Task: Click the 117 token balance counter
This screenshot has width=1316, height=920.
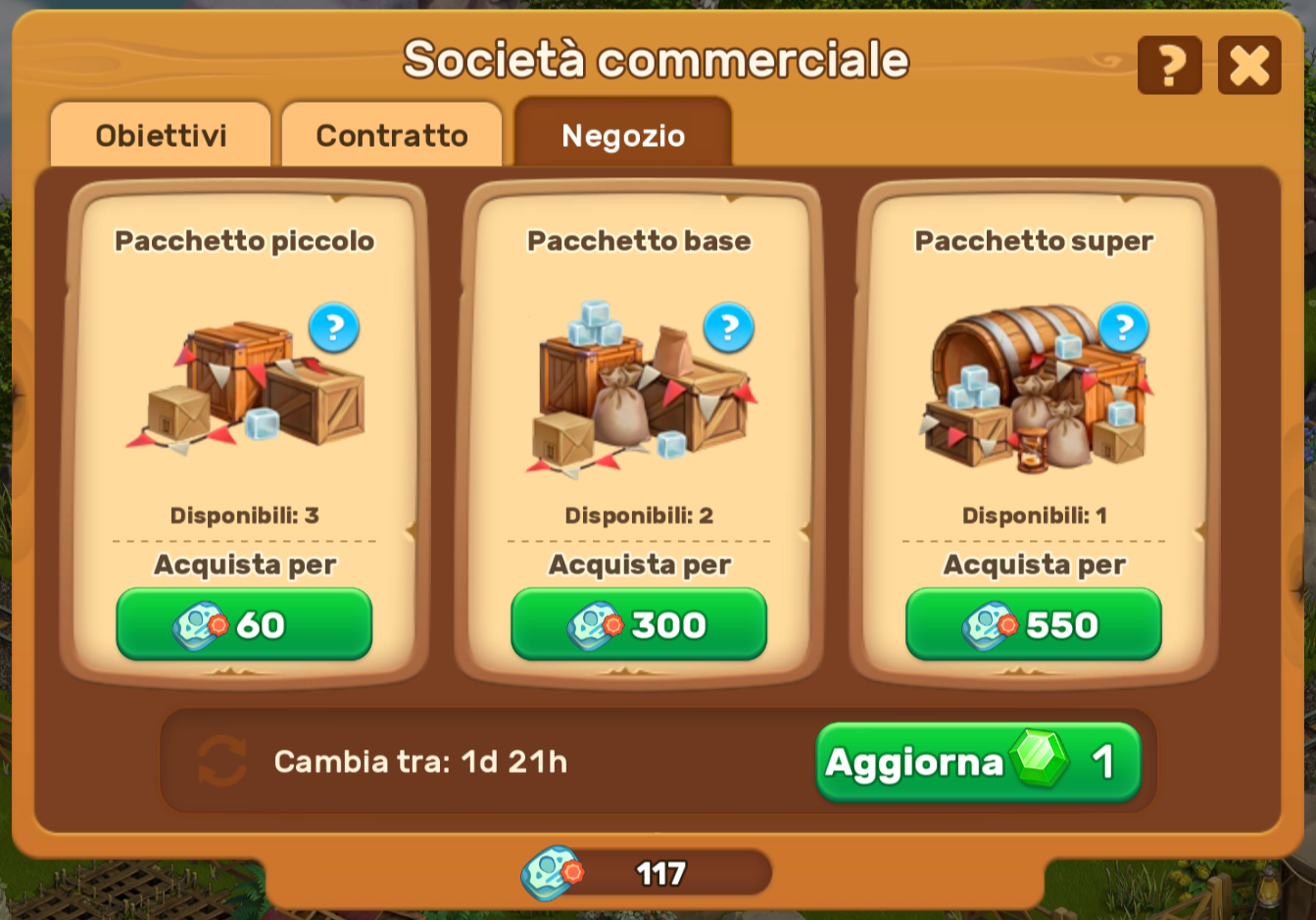Action: (659, 873)
